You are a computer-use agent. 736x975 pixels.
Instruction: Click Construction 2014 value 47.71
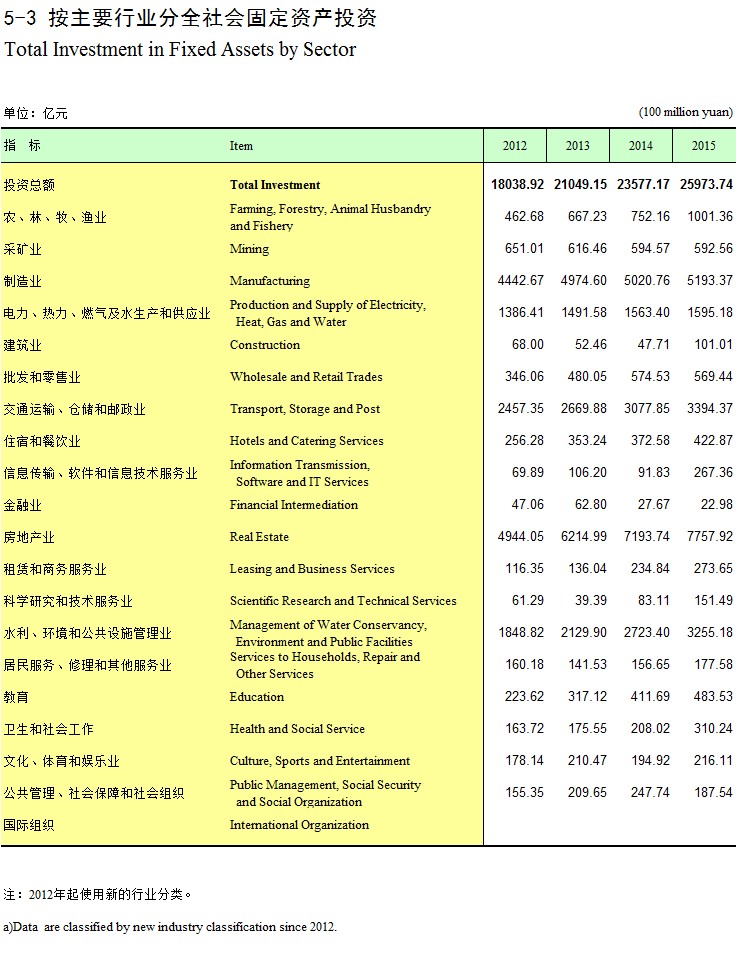click(653, 344)
